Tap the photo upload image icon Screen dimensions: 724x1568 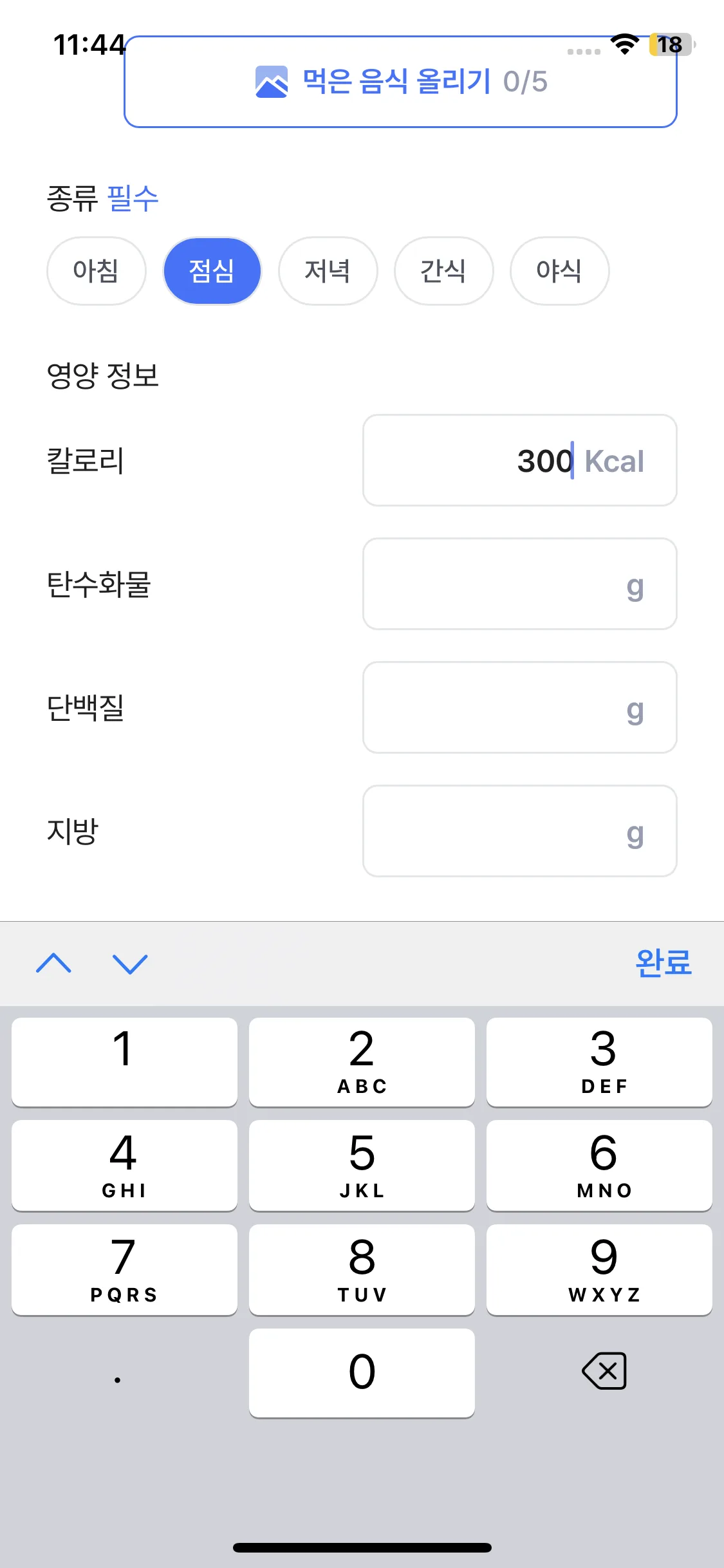272,82
